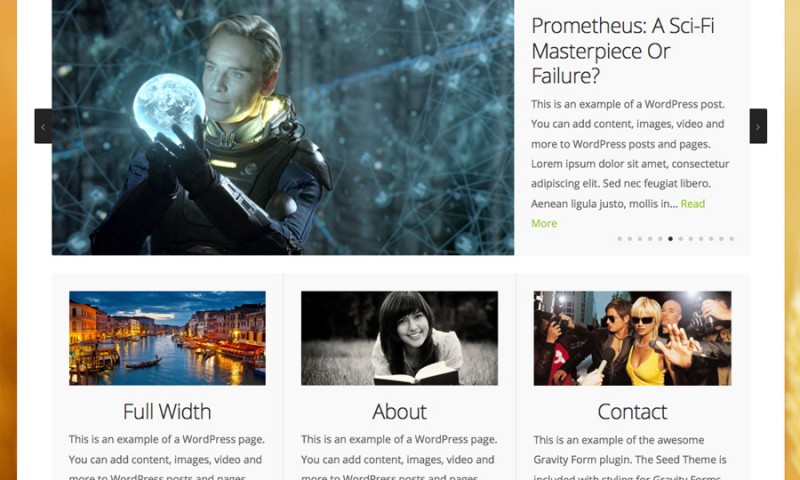Click the next slide arrow
The width and height of the screenshot is (800, 480).
click(758, 126)
